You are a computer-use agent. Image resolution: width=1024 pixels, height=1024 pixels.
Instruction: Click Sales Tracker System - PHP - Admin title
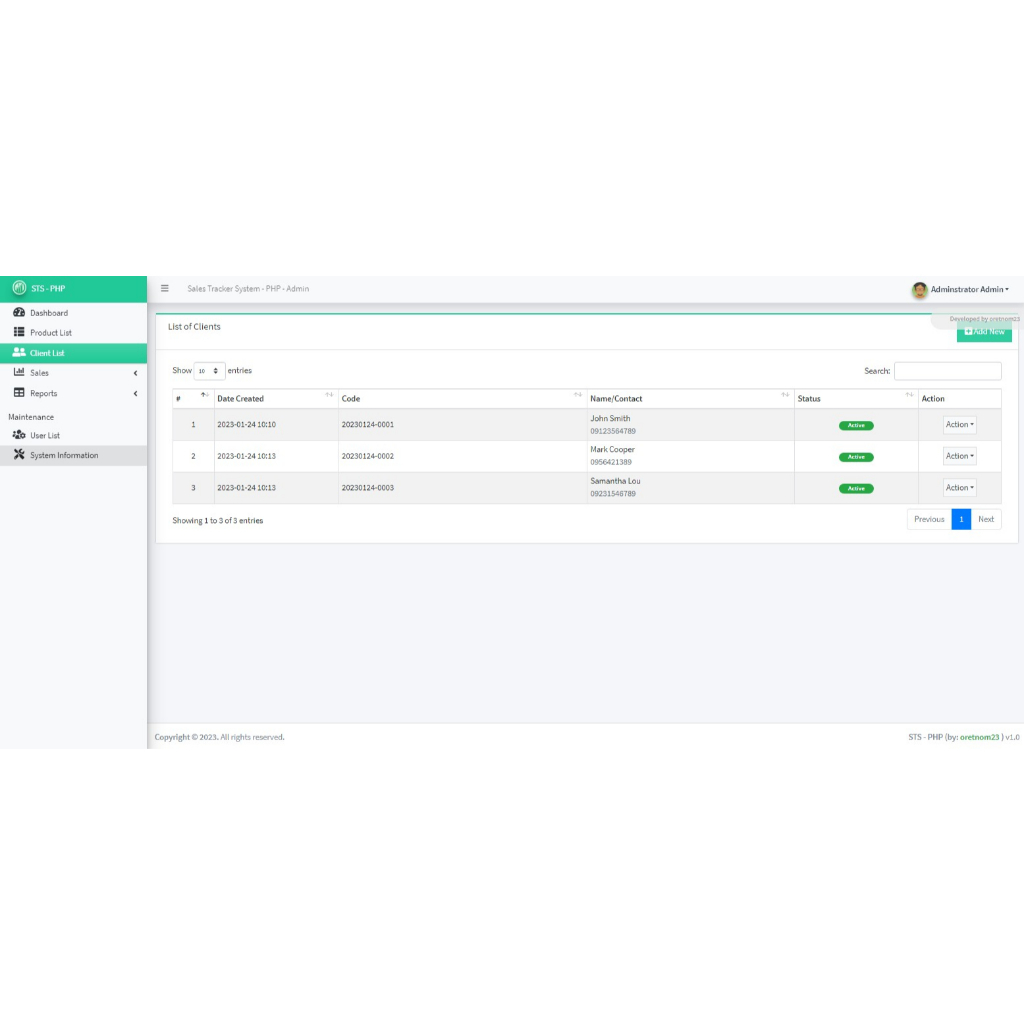click(248, 289)
